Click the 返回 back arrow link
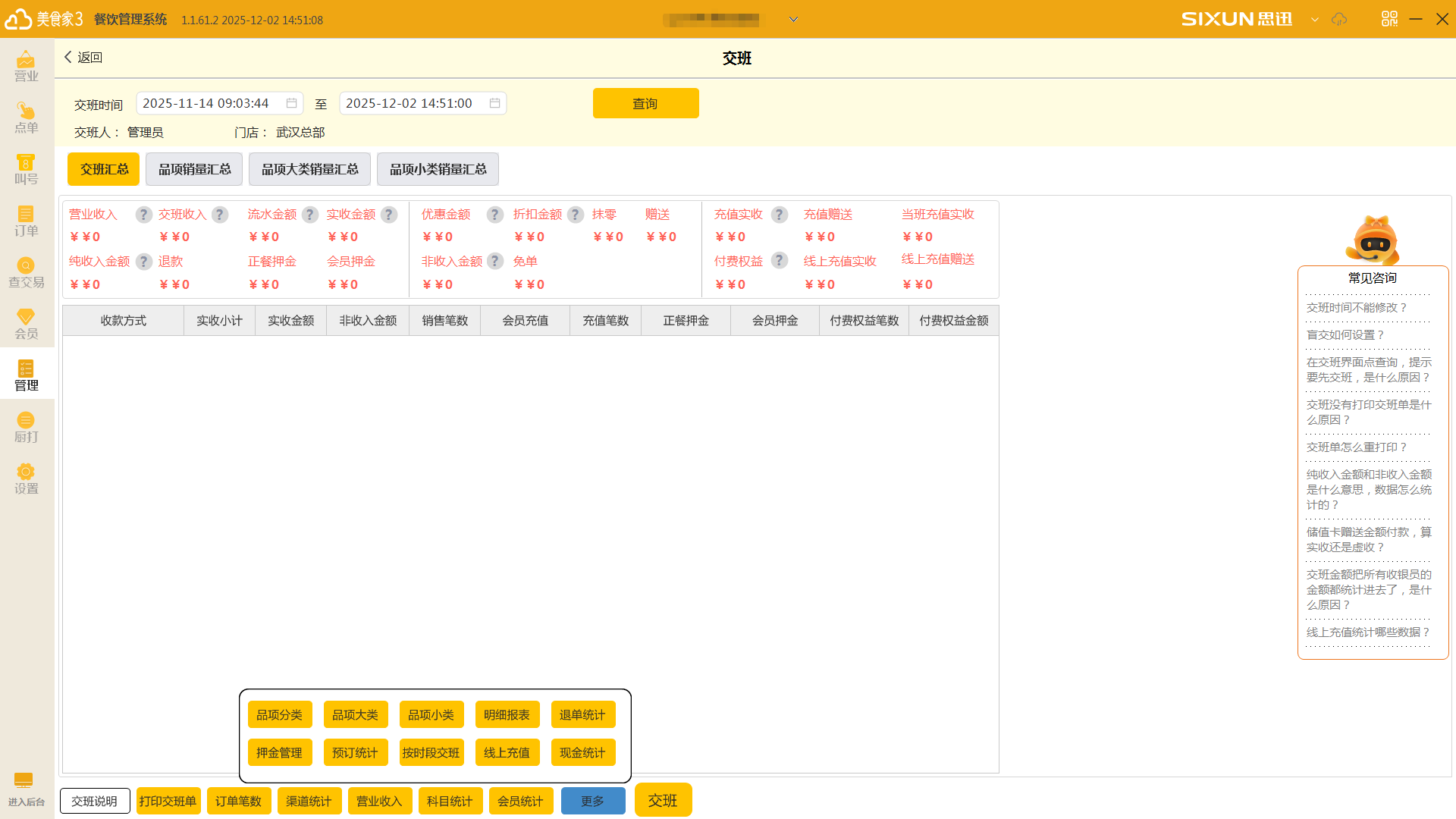The image size is (1456, 819). [x=83, y=58]
